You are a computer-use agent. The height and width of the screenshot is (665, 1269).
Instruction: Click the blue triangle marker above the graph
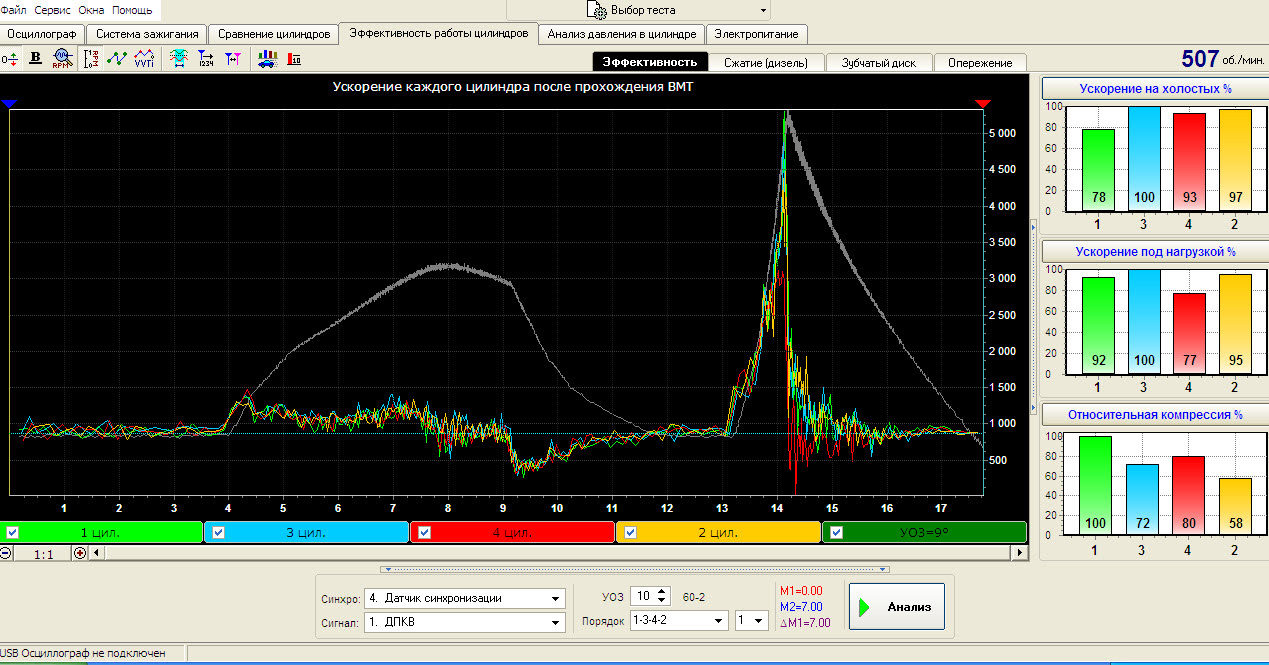pyautogui.click(x=10, y=103)
